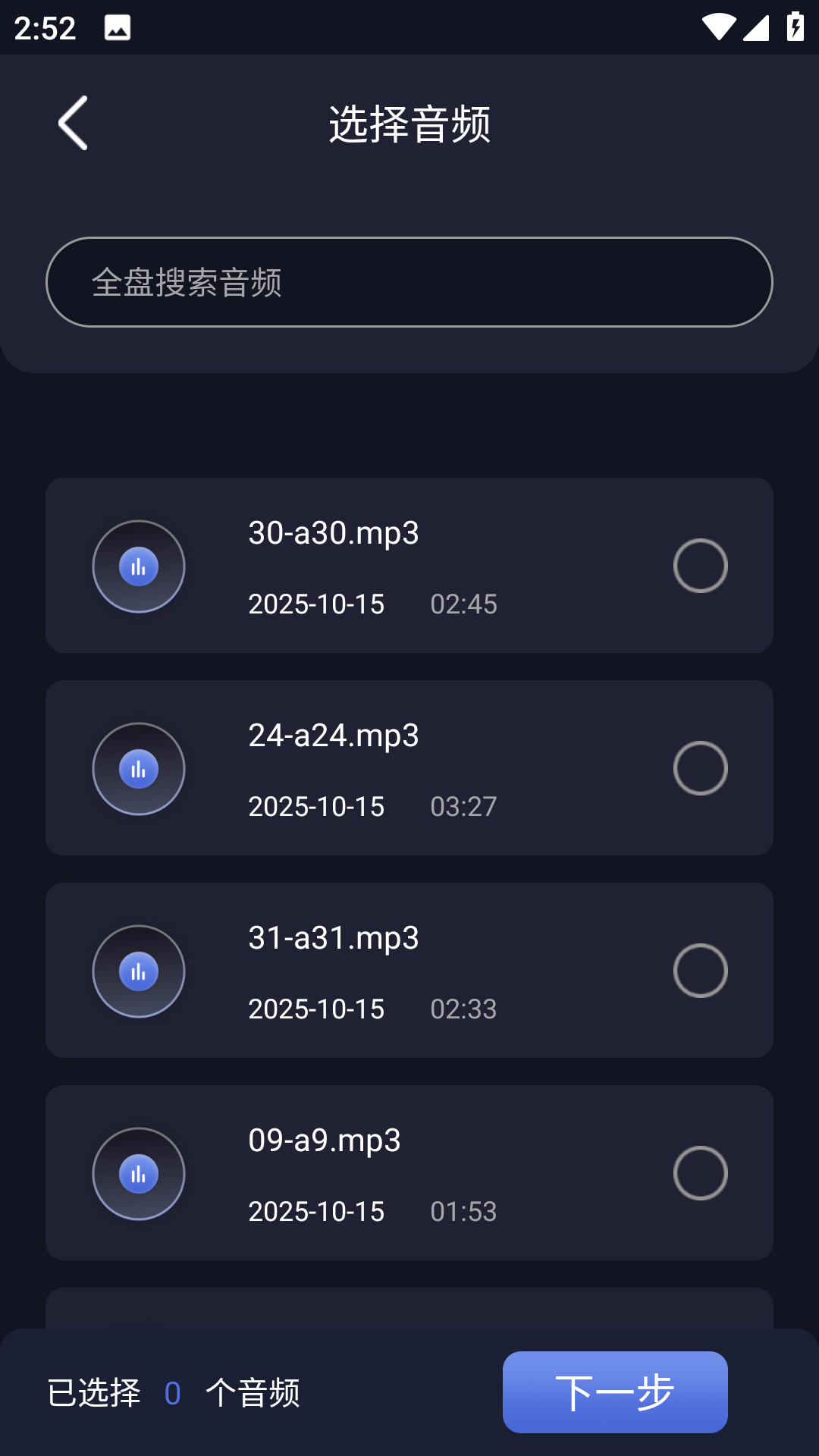Tap the 已选择 0 个音频 counter
The width and height of the screenshot is (819, 1456).
pos(173,1393)
